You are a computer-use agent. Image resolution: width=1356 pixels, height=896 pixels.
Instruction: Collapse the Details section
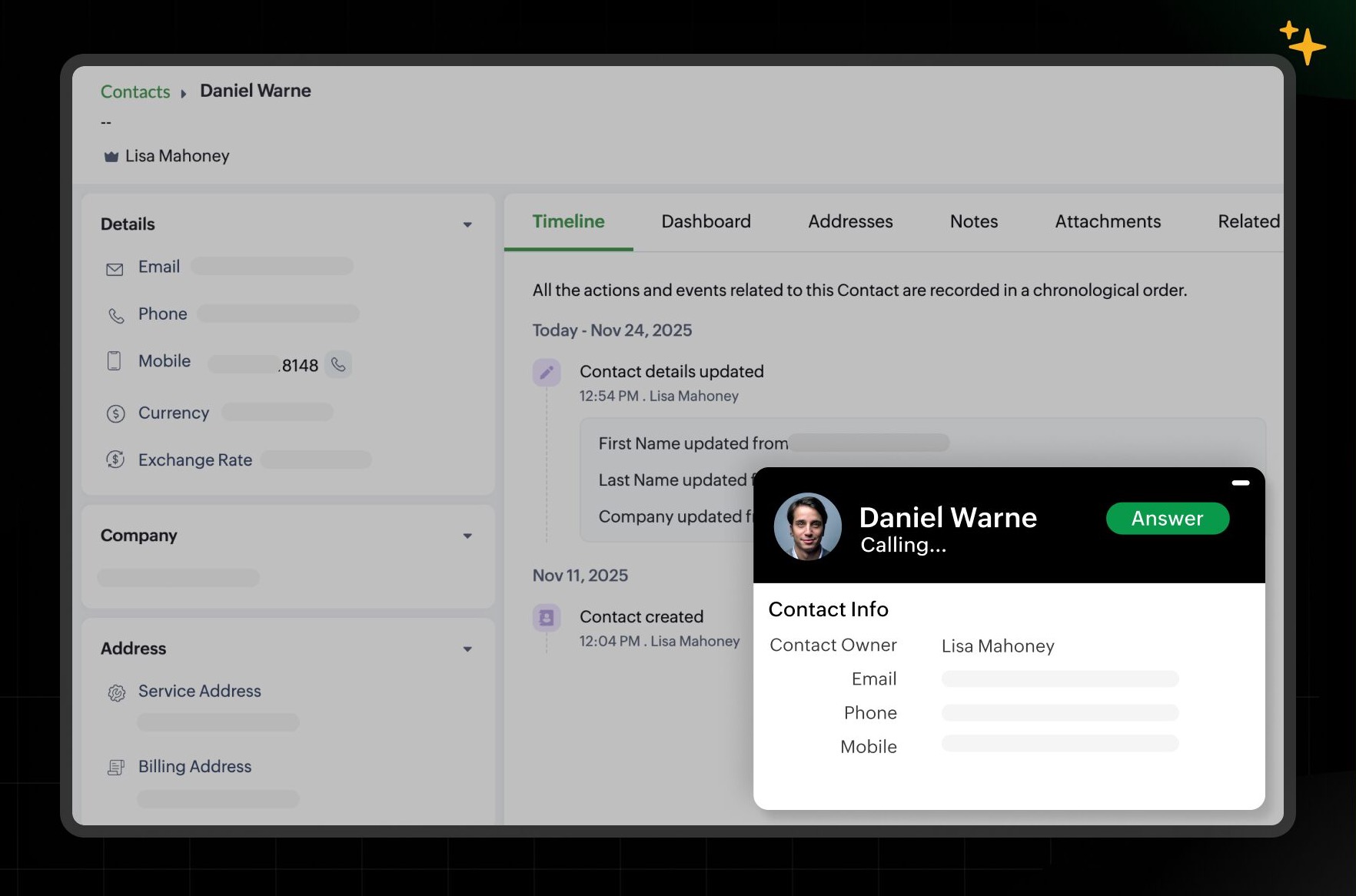(467, 224)
